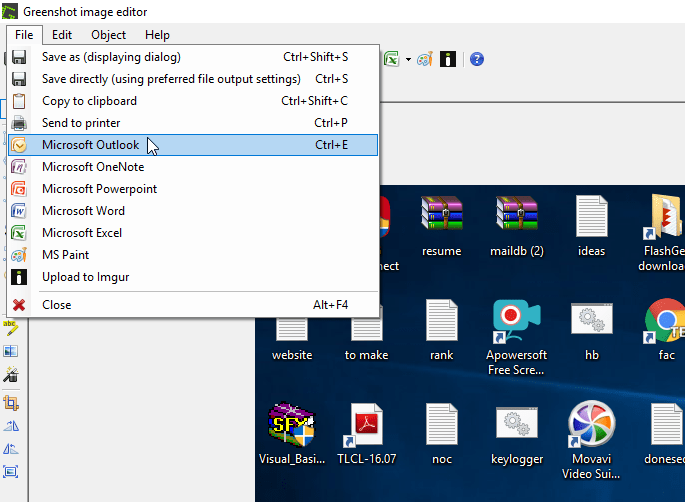685x502 pixels.
Task: Click the blue help question-mark icon
Action: click(x=477, y=59)
